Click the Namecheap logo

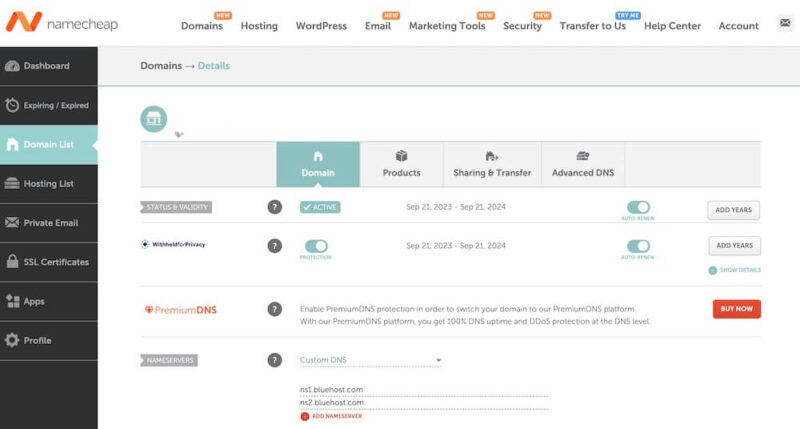coord(62,22)
